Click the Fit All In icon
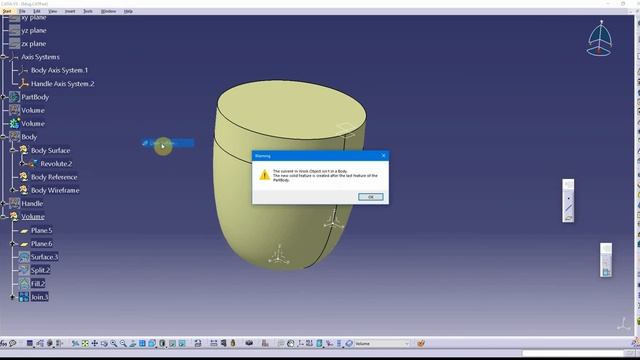 coord(85,344)
